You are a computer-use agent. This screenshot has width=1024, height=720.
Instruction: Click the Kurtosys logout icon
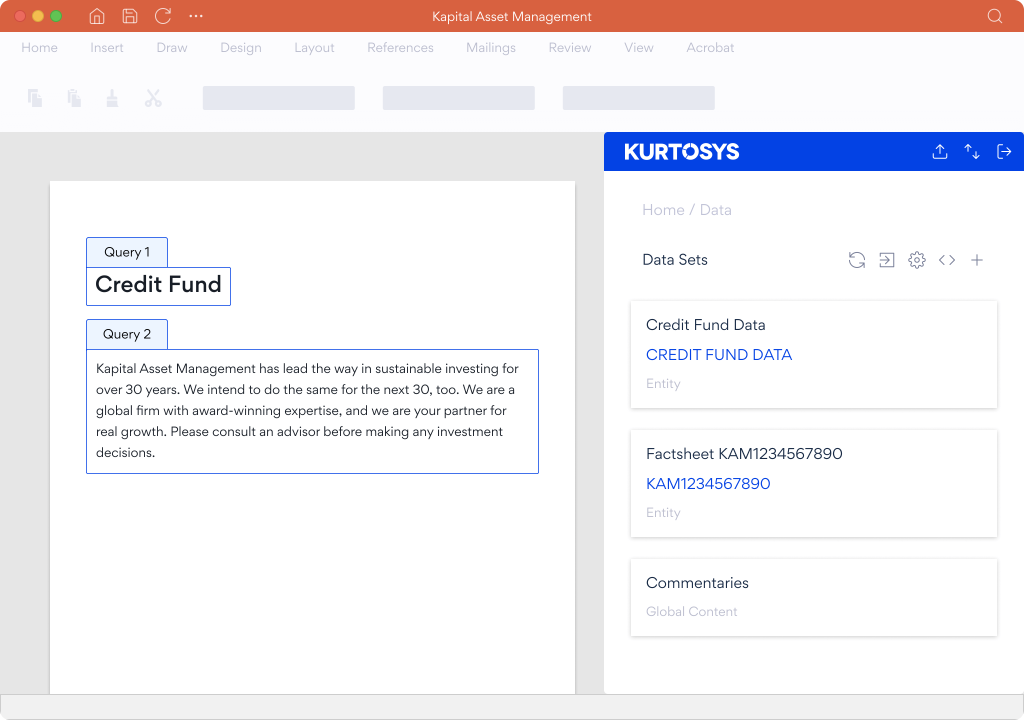click(x=1004, y=152)
